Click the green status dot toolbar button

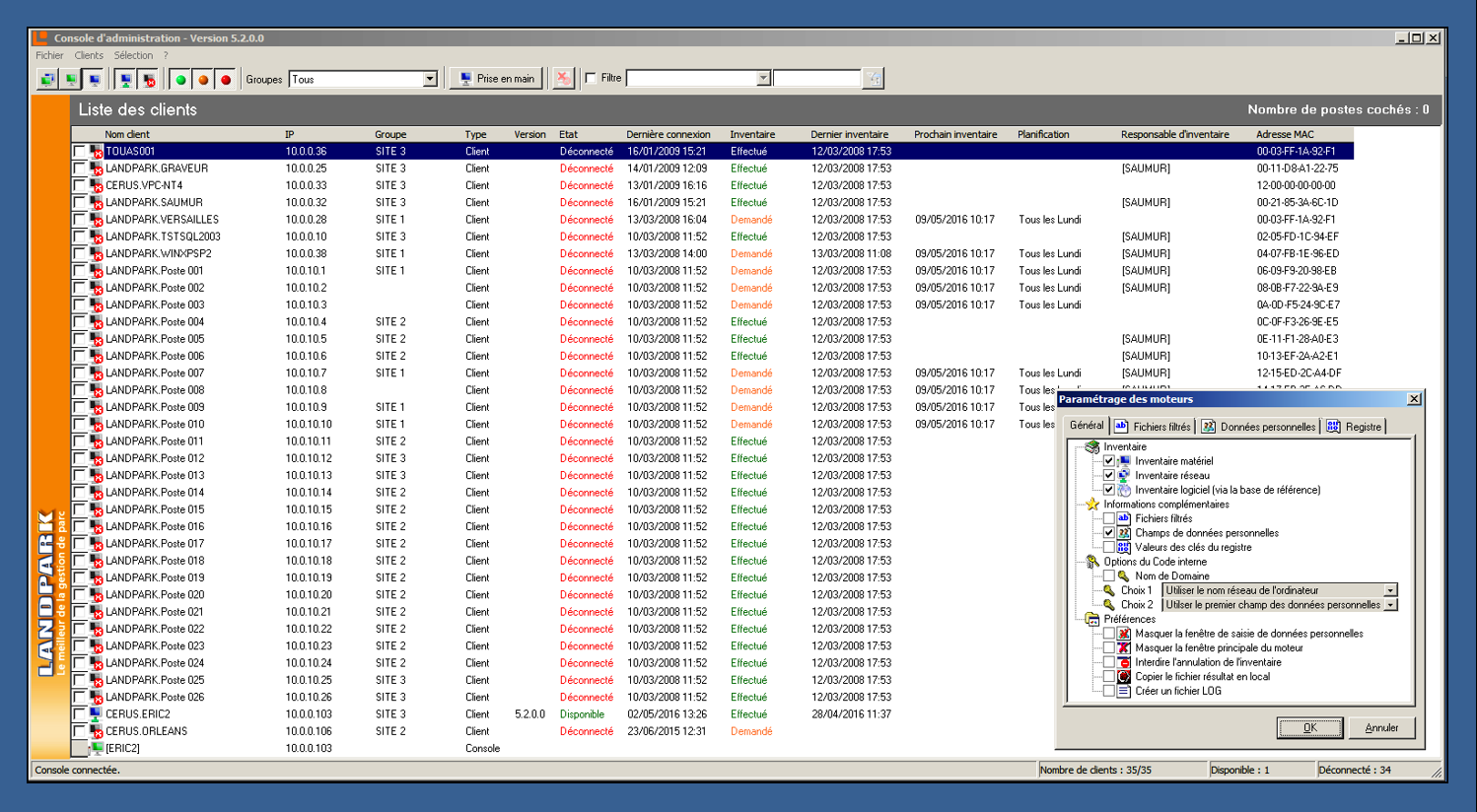click(x=180, y=80)
